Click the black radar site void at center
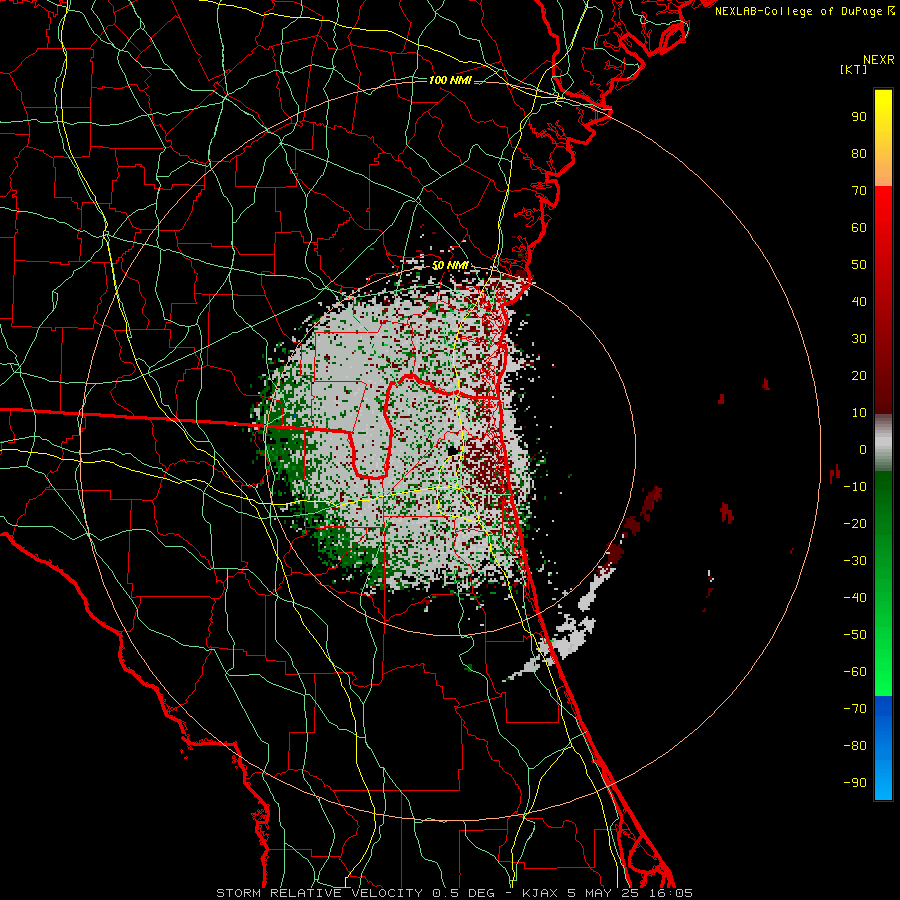The image size is (900, 900). (454, 451)
